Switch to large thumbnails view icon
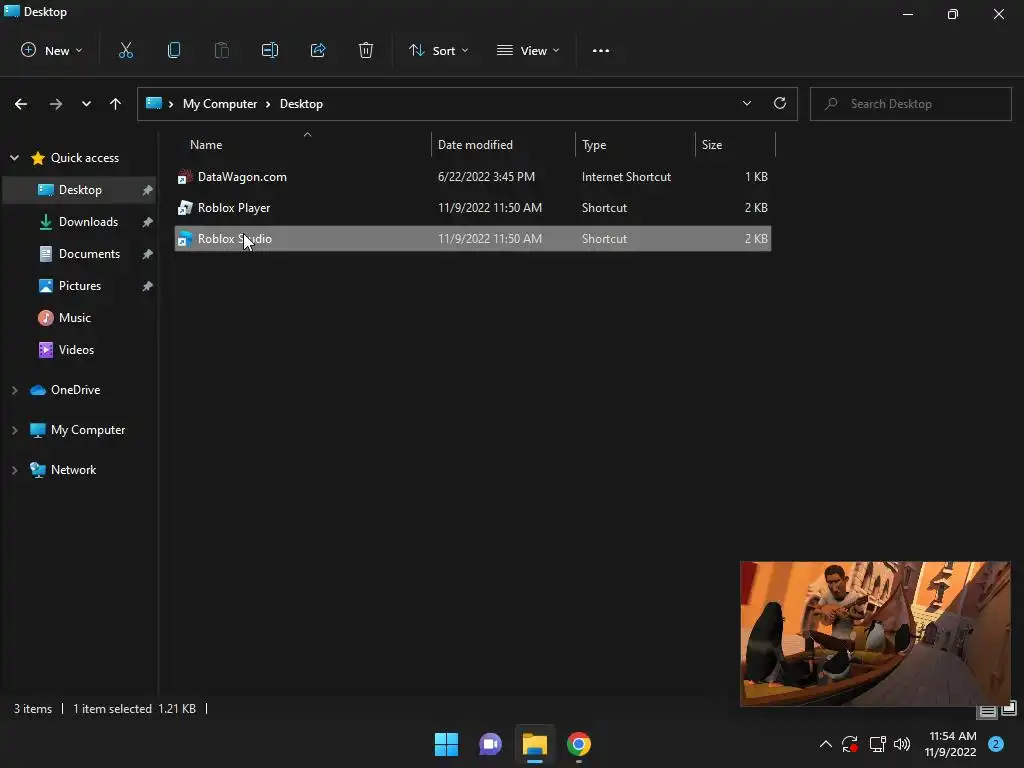The width and height of the screenshot is (1024, 768). pyautogui.click(x=1008, y=708)
